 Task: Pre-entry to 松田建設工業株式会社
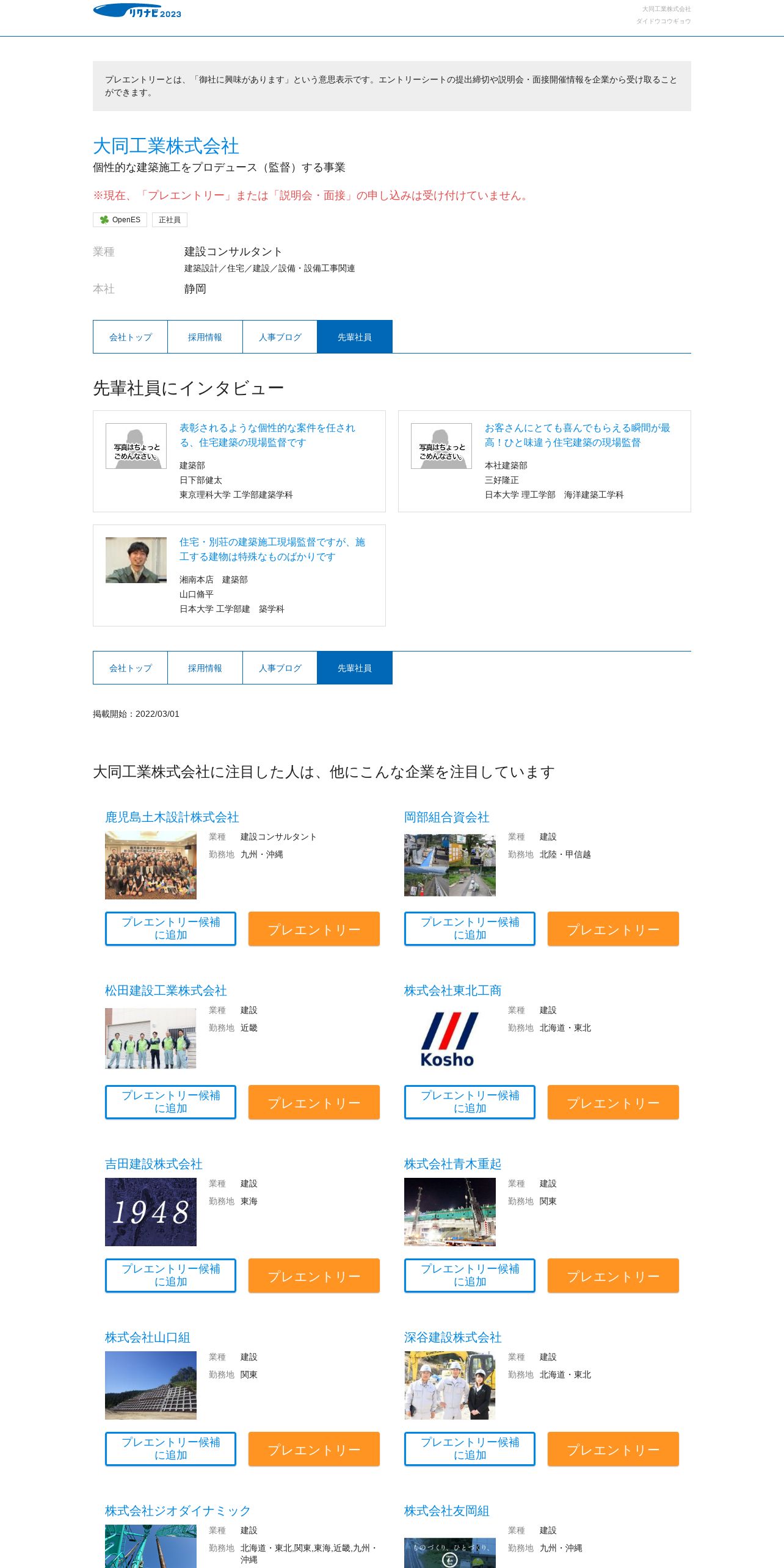(x=314, y=1102)
